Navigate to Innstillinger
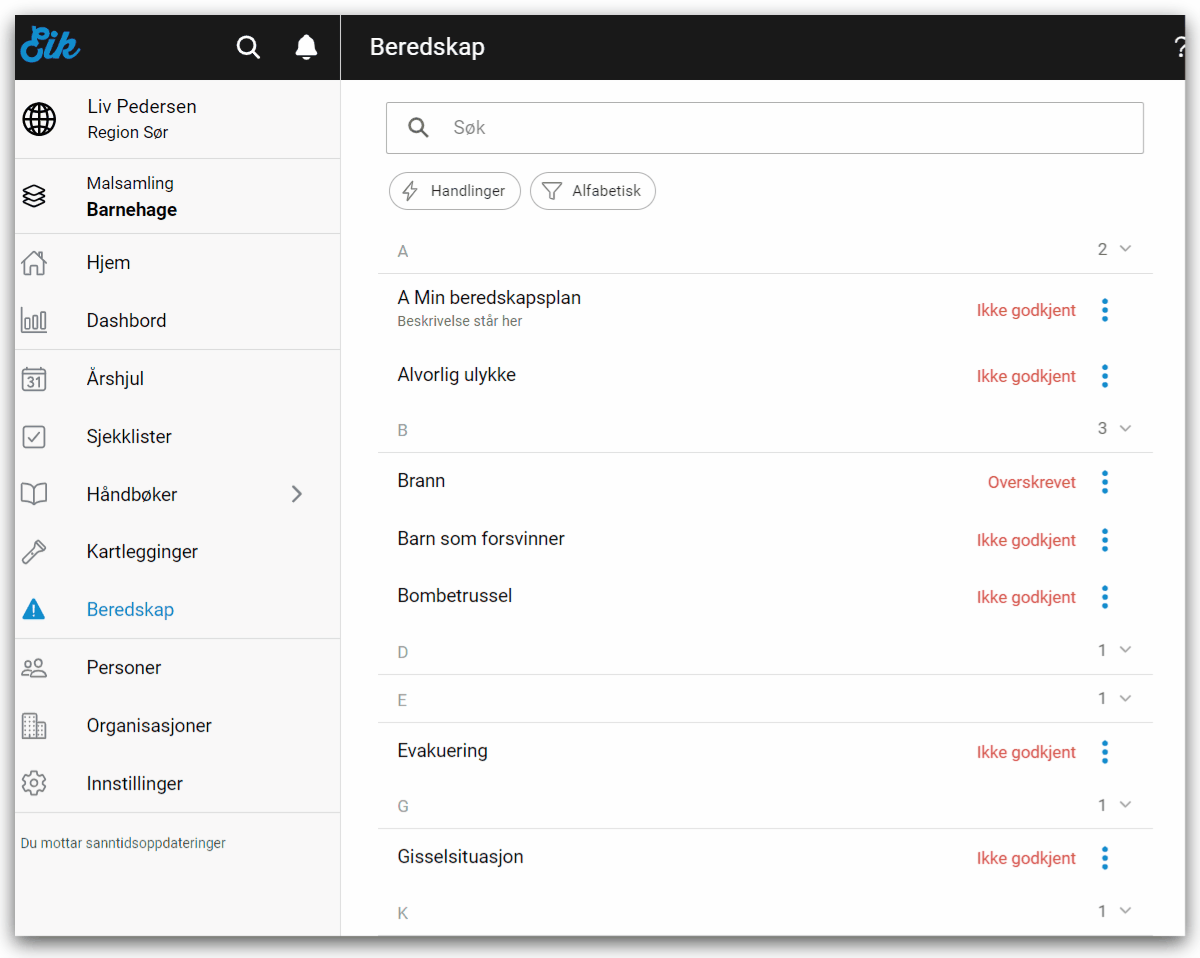Image resolution: width=1200 pixels, height=958 pixels. pyautogui.click(x=134, y=784)
